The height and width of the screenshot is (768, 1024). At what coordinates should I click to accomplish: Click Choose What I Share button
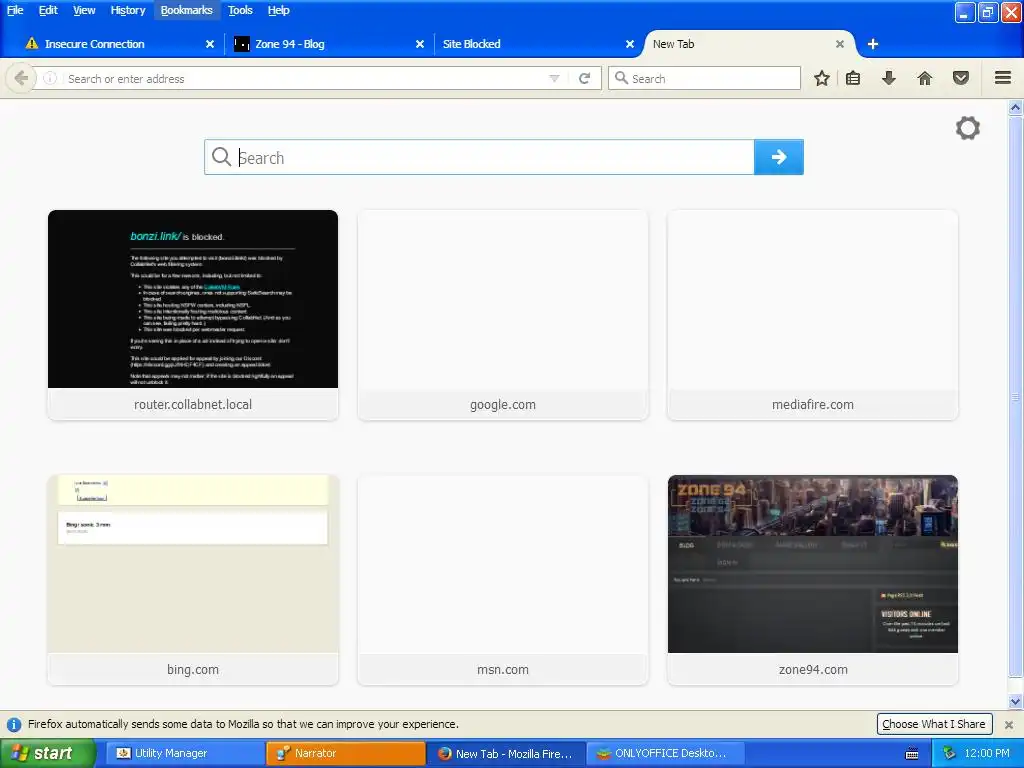(934, 724)
